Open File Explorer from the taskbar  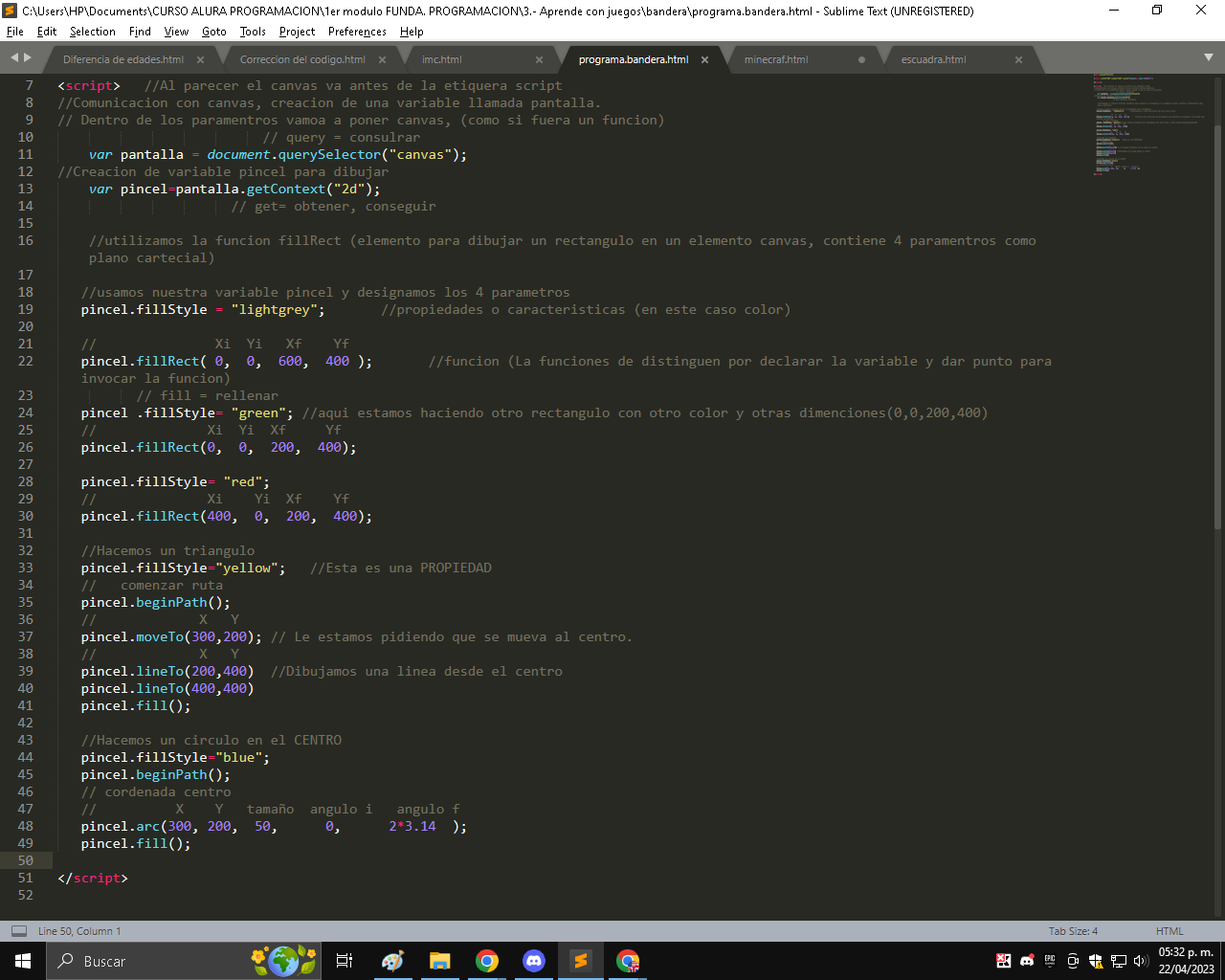click(x=439, y=961)
